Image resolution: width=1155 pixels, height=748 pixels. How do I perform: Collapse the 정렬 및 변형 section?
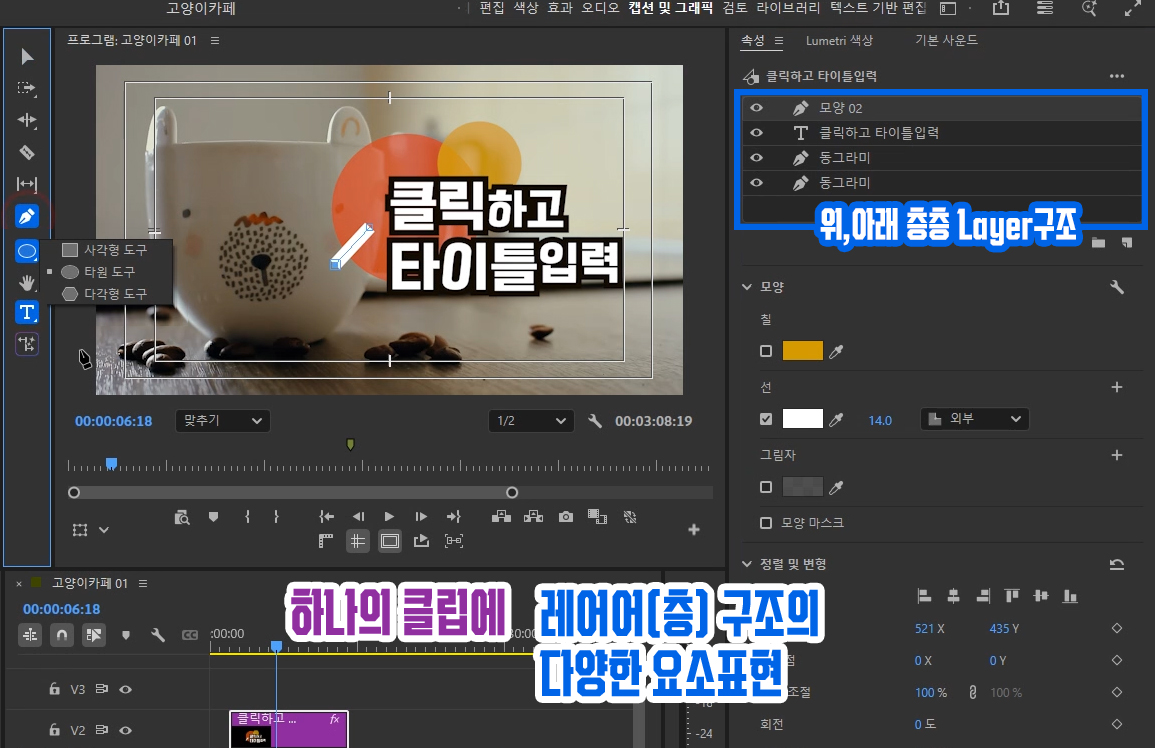747,564
